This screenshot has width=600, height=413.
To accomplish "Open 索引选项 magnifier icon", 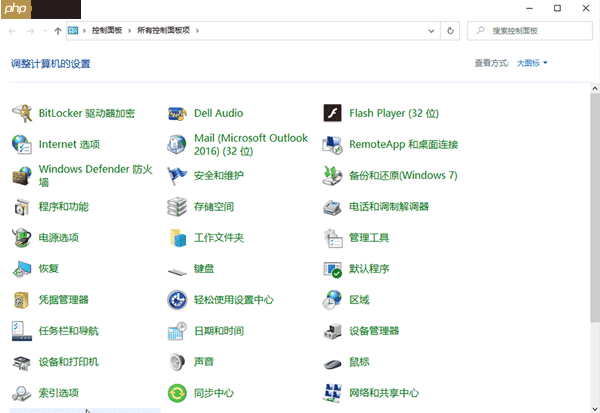I will pyautogui.click(x=22, y=393).
